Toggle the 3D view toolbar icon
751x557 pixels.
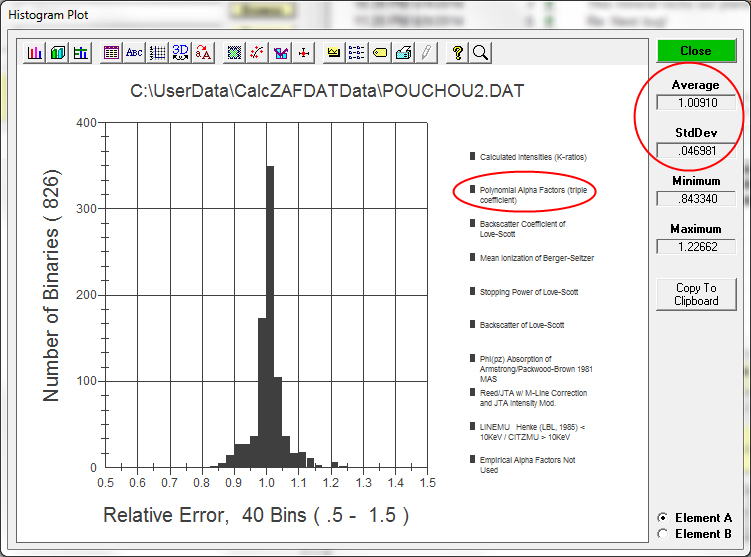pyautogui.click(x=180, y=53)
